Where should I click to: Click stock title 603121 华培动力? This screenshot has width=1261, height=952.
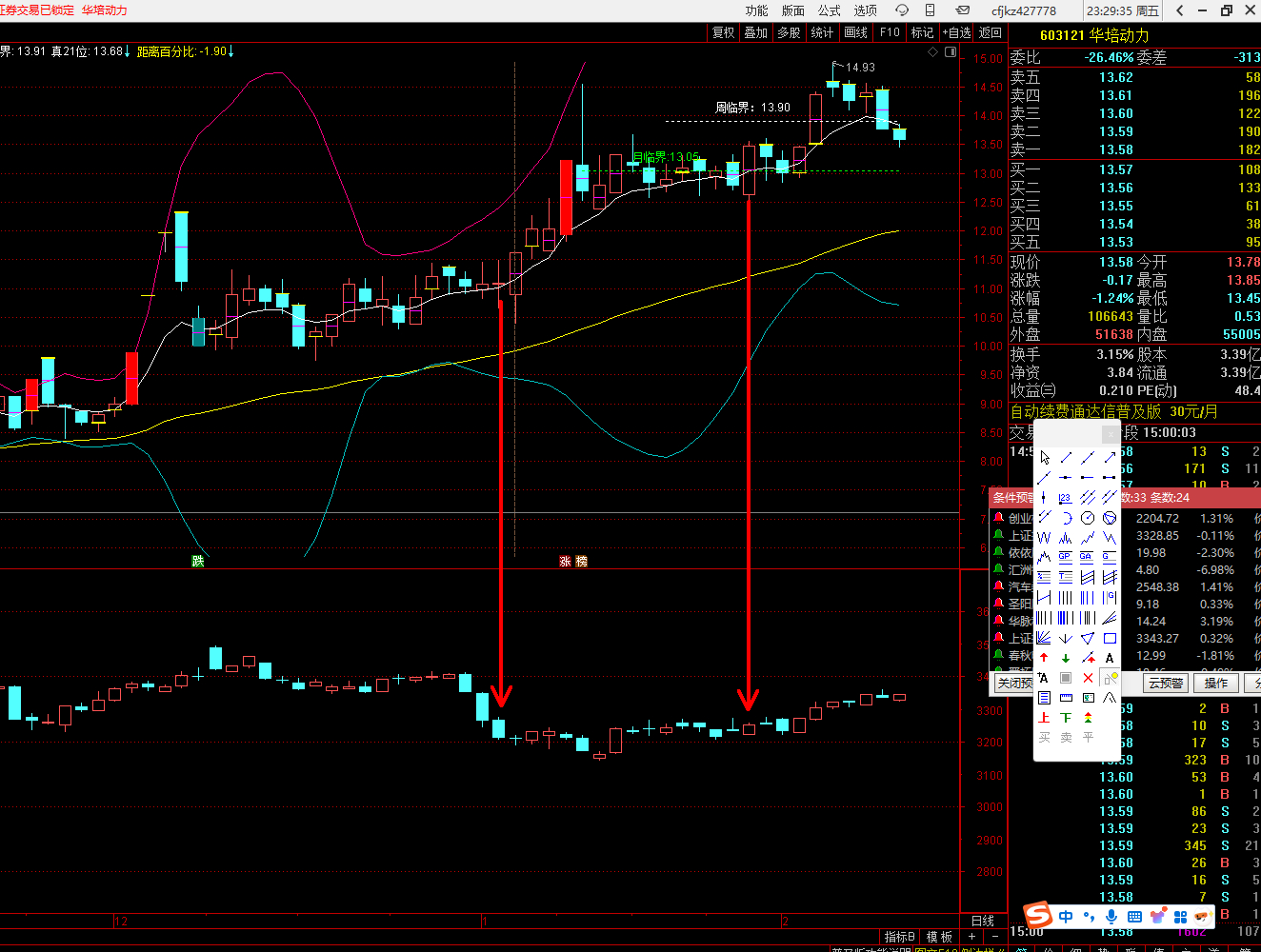tap(1094, 35)
